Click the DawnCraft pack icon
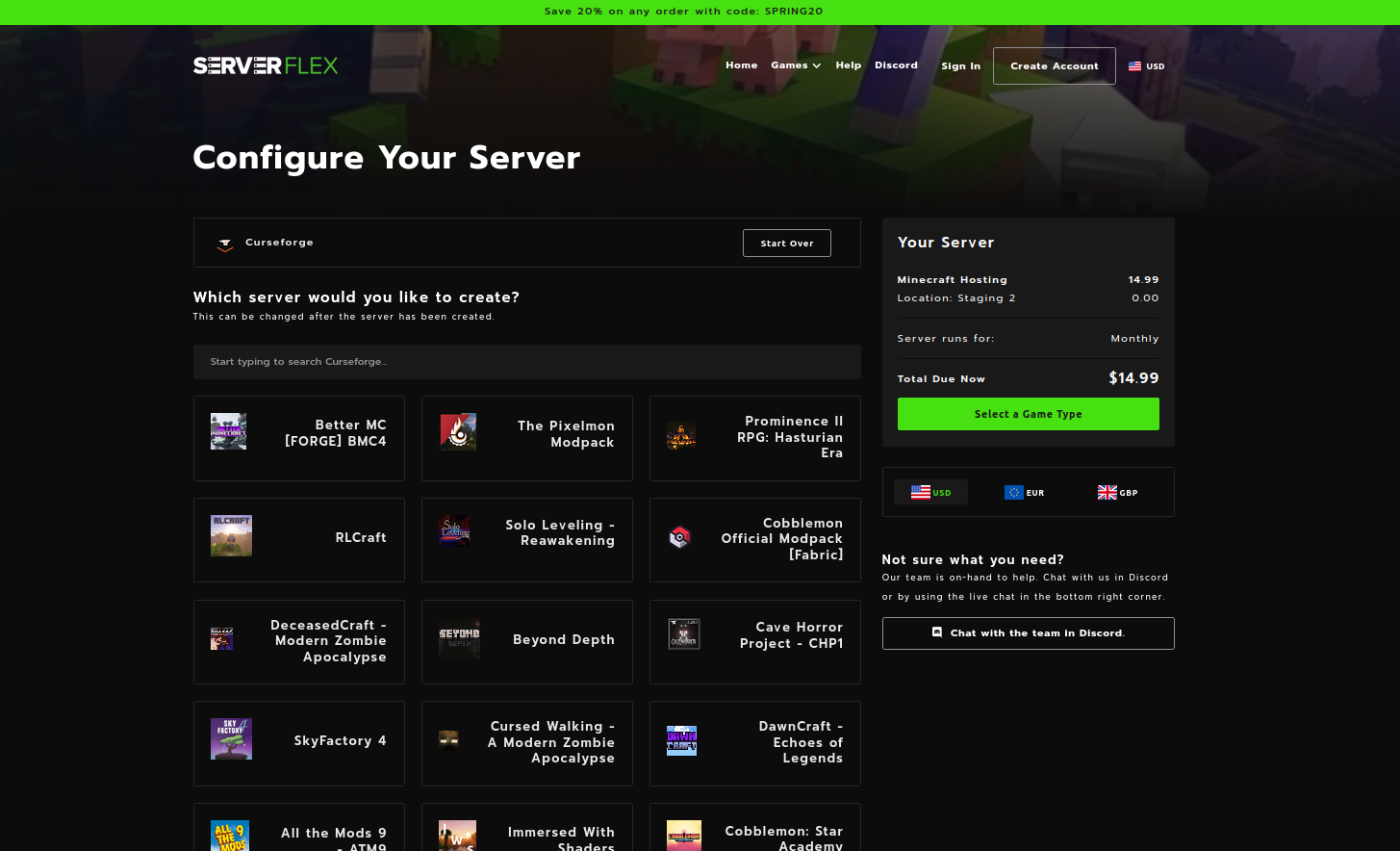 pyautogui.click(x=681, y=740)
